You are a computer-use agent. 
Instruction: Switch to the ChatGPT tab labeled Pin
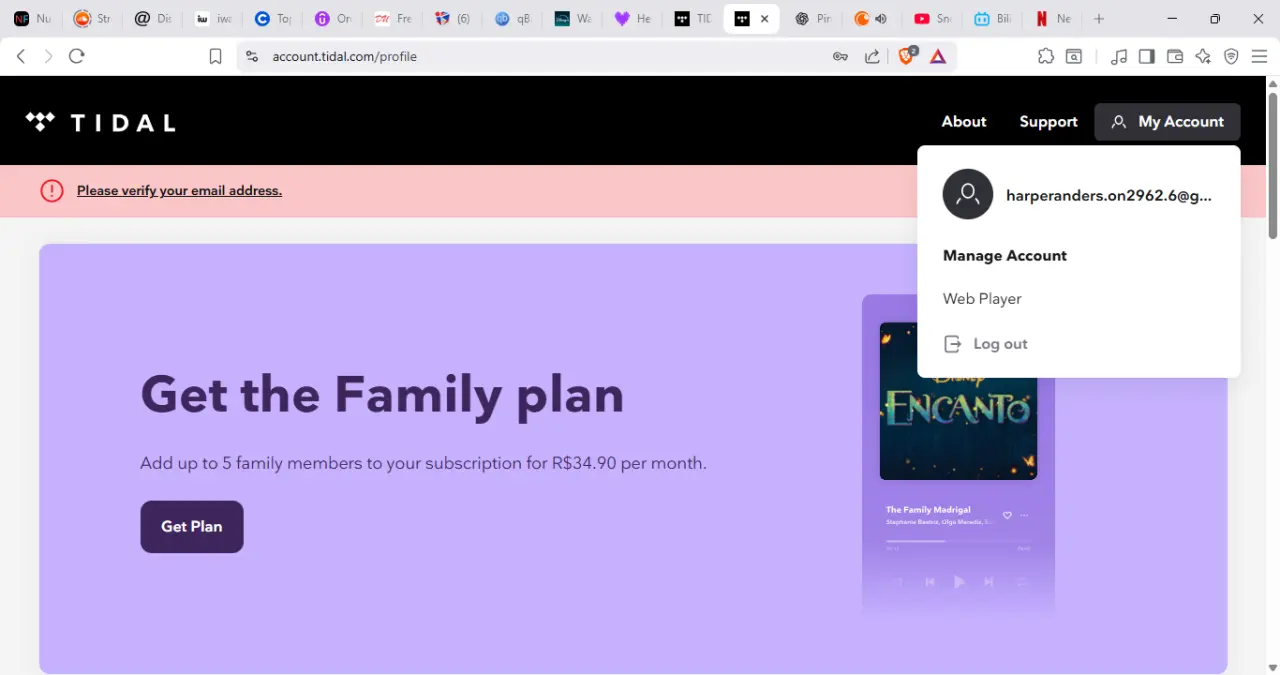coord(813,19)
